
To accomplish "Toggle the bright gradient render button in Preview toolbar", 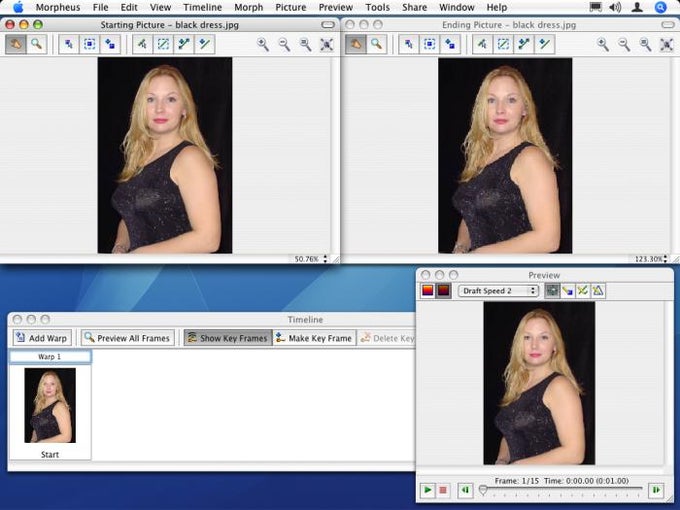I will (x=428, y=291).
